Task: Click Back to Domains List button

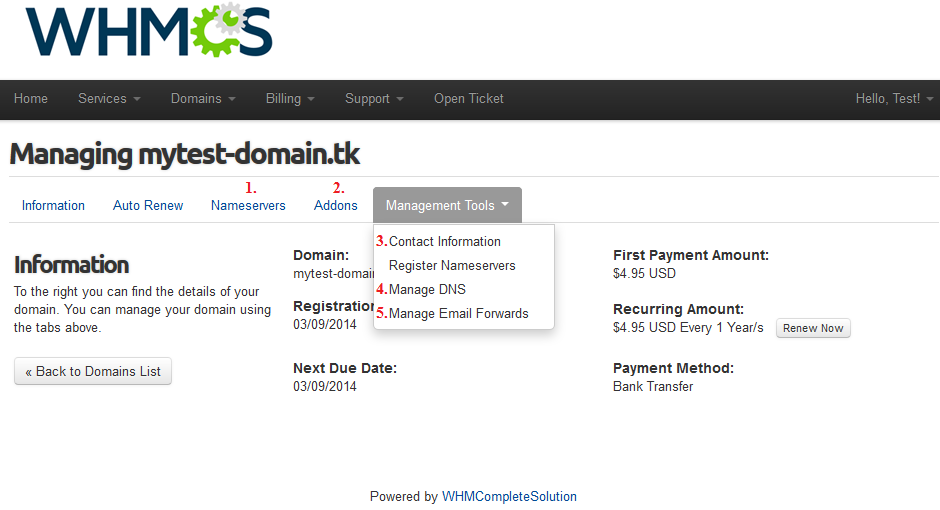Action: pos(93,372)
